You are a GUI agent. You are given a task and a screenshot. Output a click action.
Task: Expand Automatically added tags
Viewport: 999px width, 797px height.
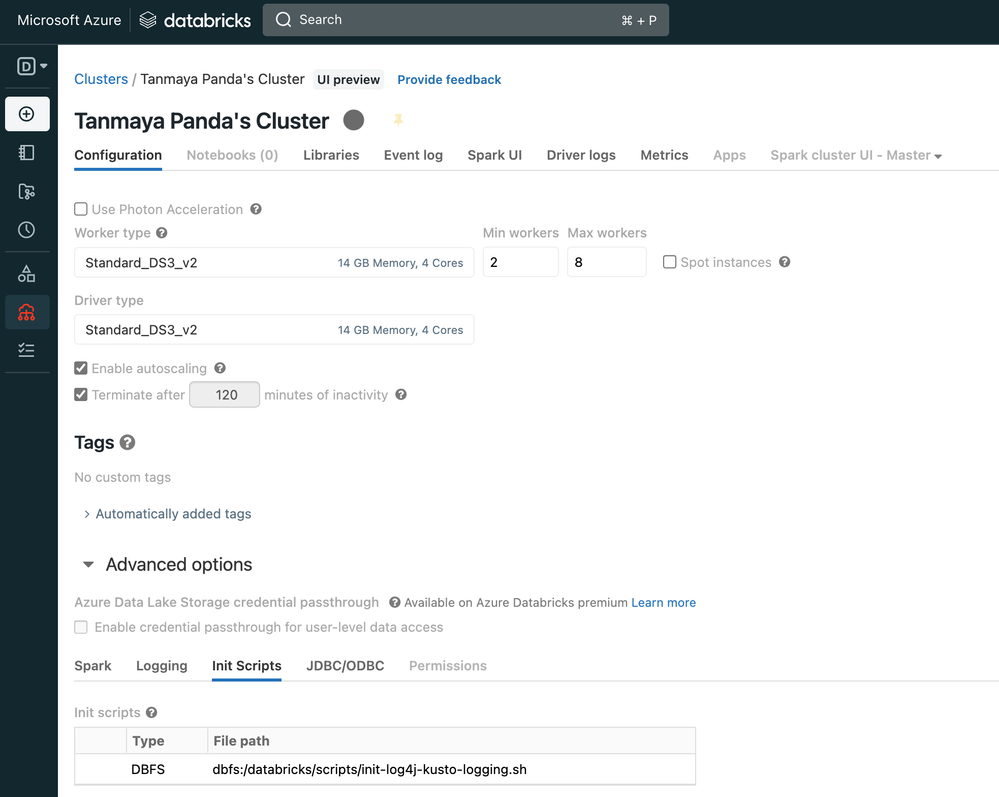[x=168, y=513]
